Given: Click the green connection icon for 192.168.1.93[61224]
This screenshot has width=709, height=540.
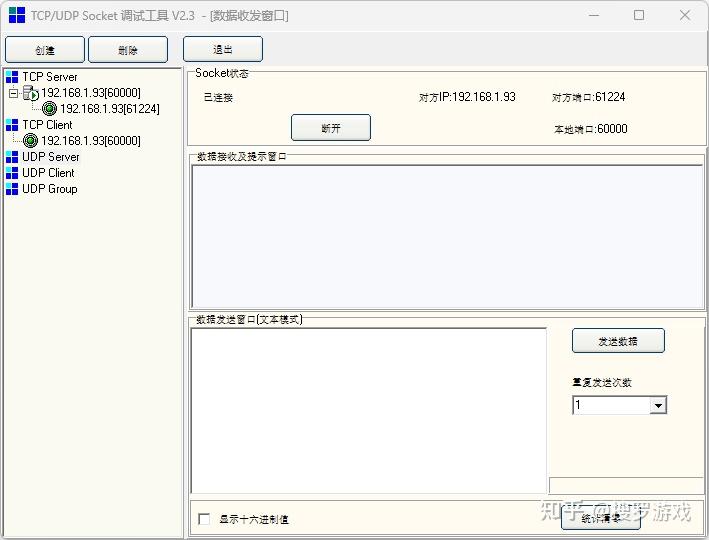Looking at the screenshot, I should [x=49, y=109].
